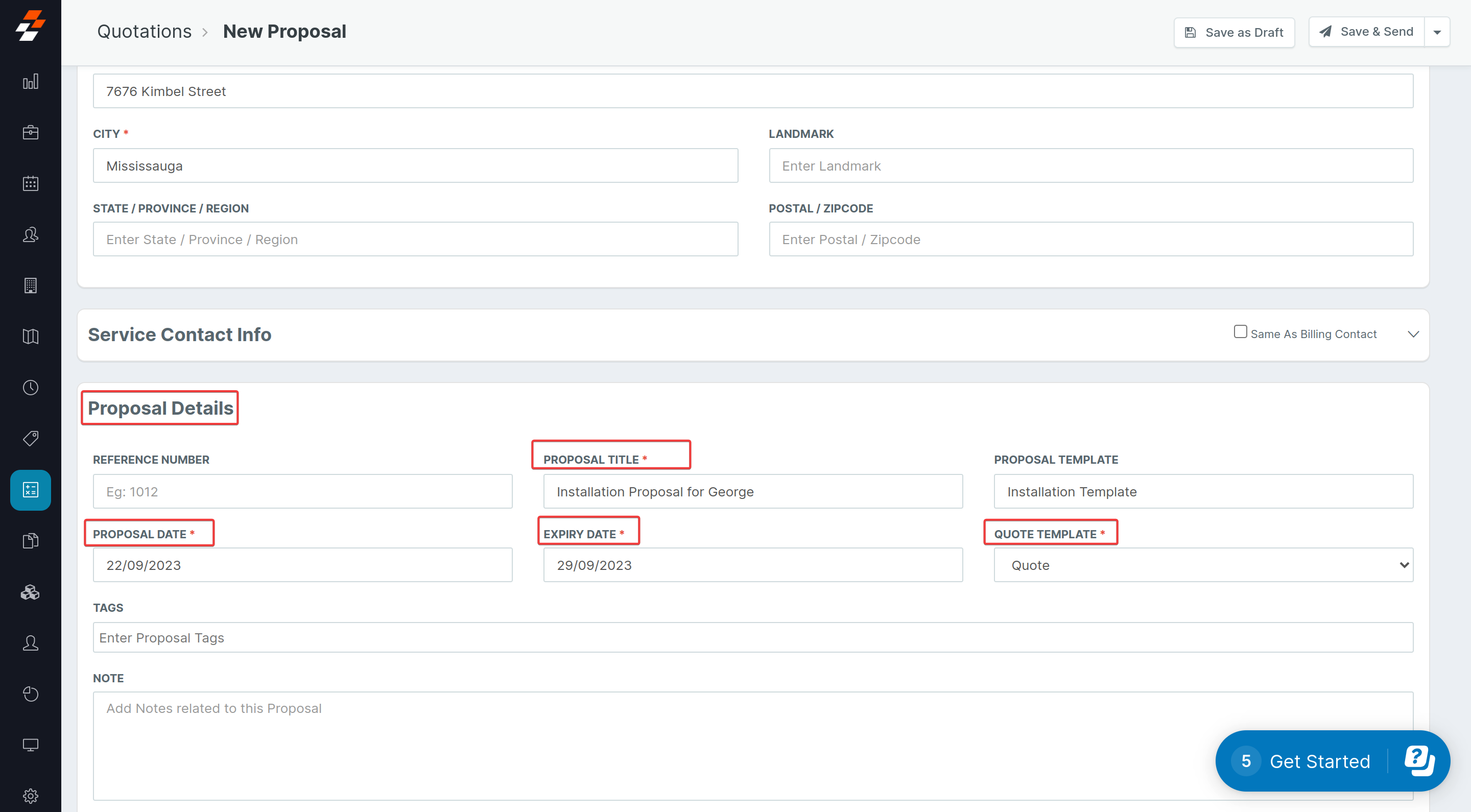
Task: Click the briefcase jobs sidebar icon
Action: 30,132
